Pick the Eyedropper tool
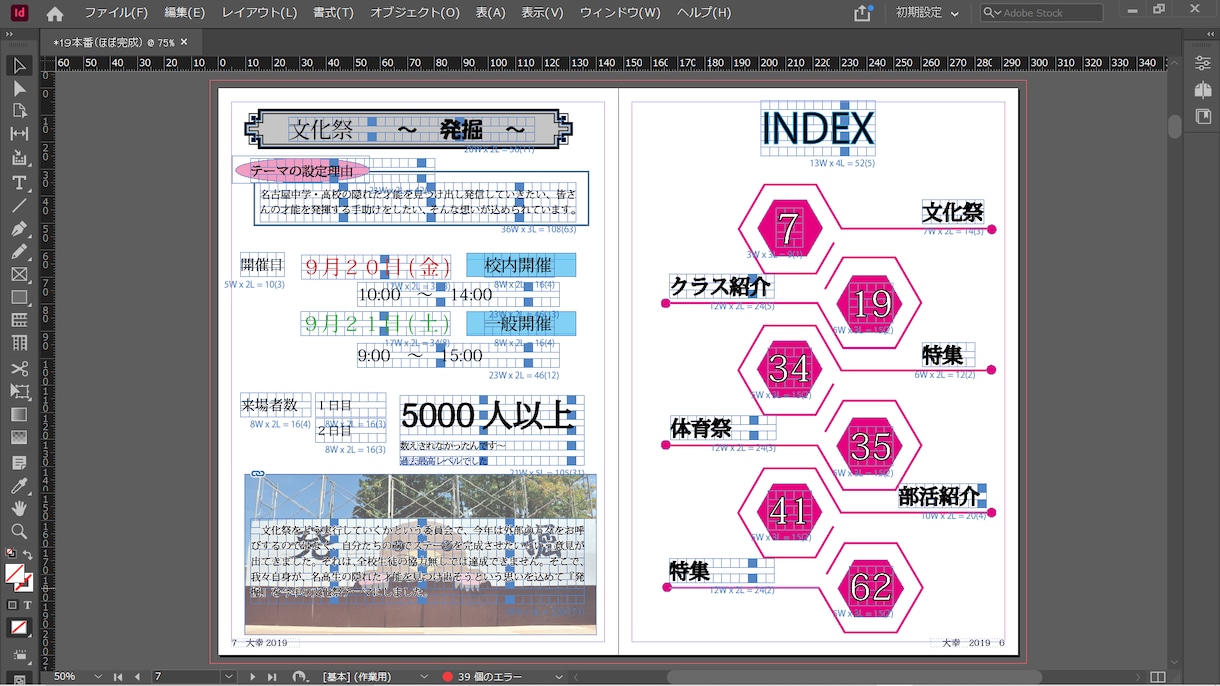Viewport: 1220px width, 686px height. [x=19, y=486]
